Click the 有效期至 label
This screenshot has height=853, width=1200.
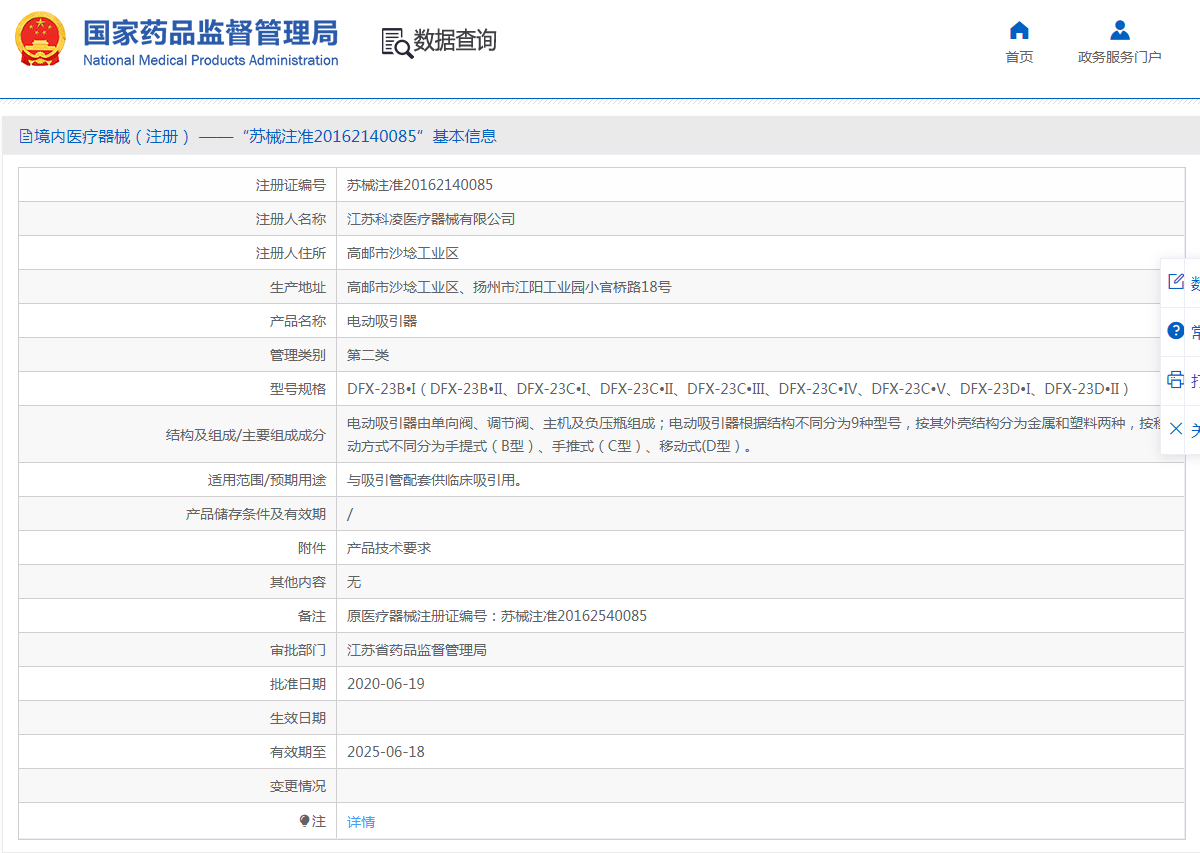[x=298, y=752]
